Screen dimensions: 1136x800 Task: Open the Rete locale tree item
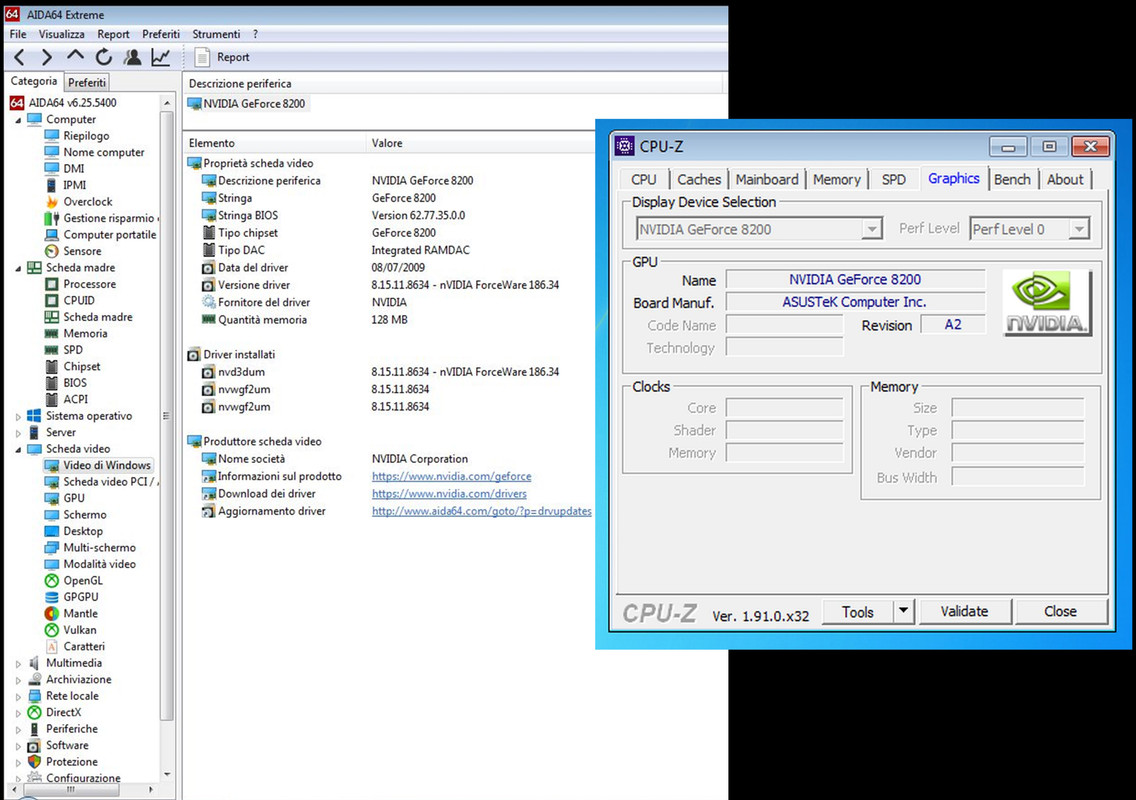pyautogui.click(x=72, y=696)
